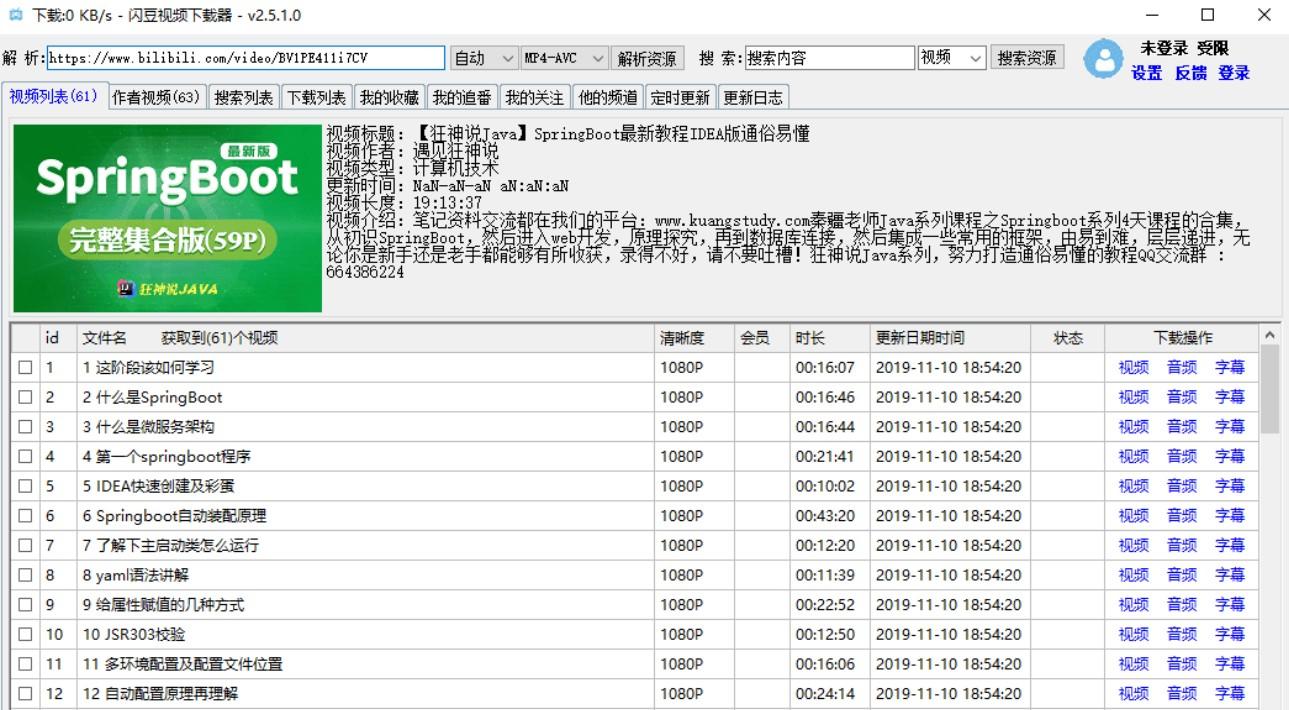
Task: Tick the checkbox for 什么是微服务架构 row
Action: pos(25,427)
